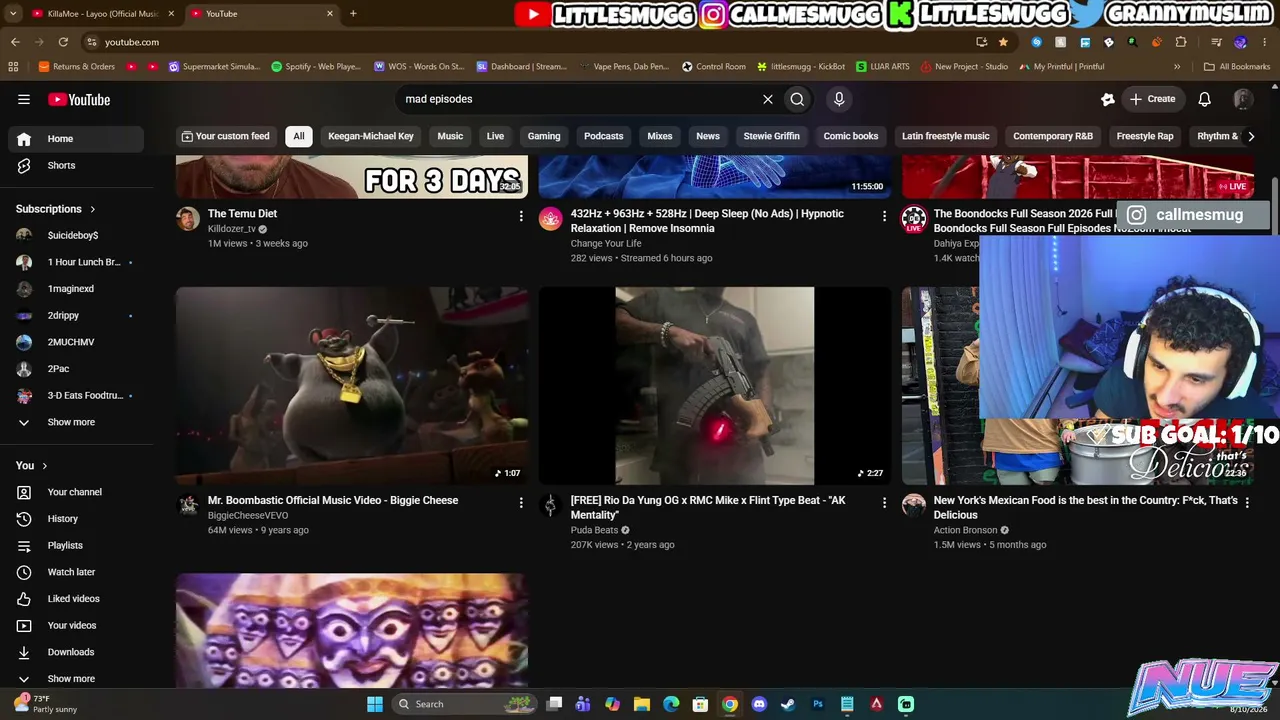Open Steam from the taskbar
This screenshot has height=720, width=1280.
pos(788,704)
